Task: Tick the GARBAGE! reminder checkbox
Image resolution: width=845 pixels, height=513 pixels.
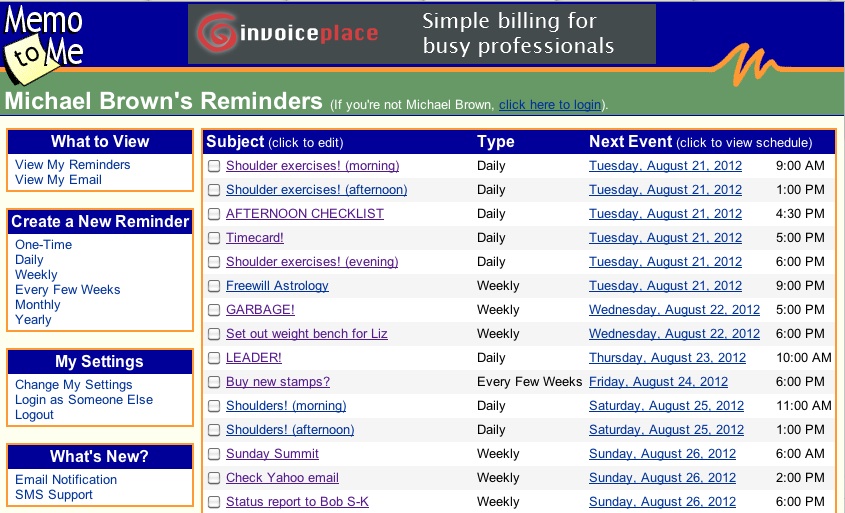Action: 214,310
